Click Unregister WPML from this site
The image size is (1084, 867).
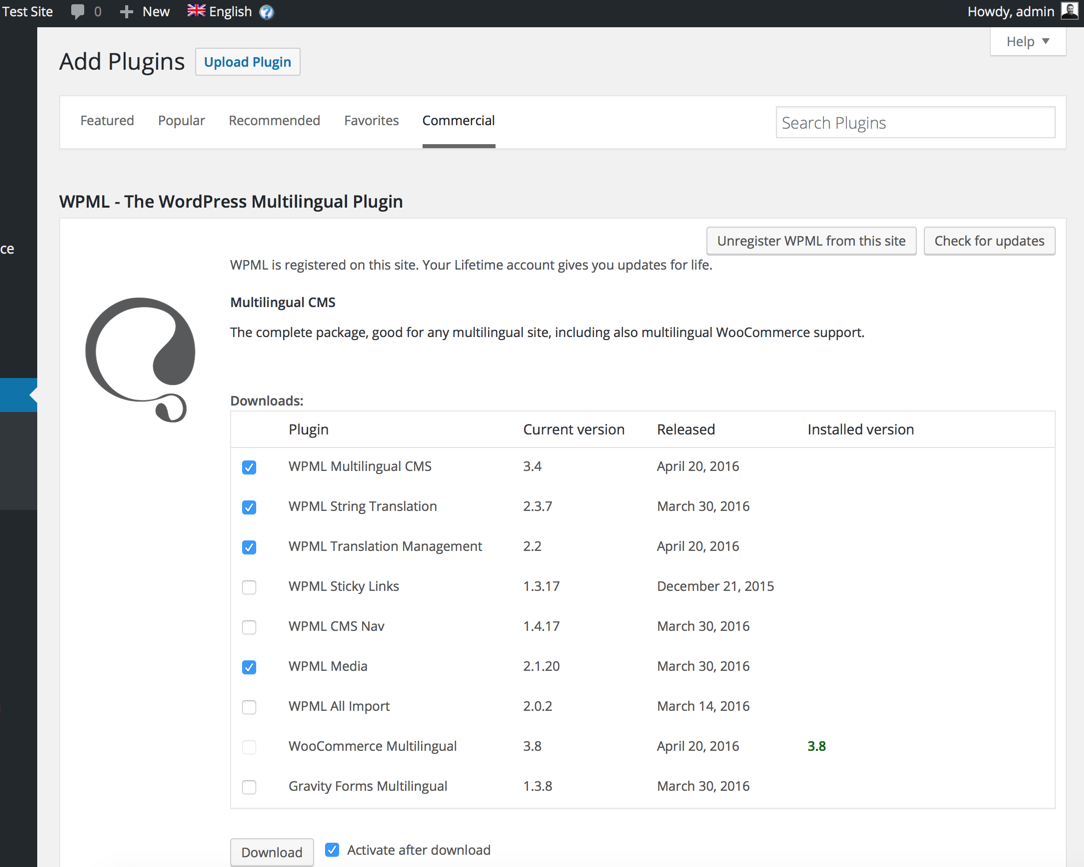[x=811, y=241]
